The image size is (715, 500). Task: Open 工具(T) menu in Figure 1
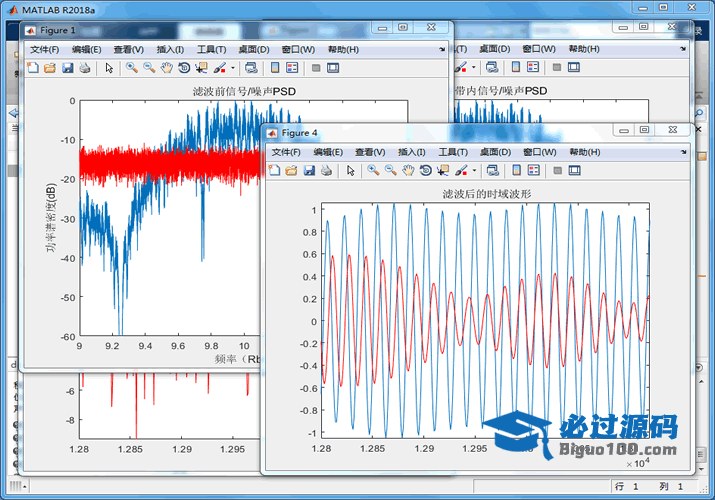click(x=212, y=49)
